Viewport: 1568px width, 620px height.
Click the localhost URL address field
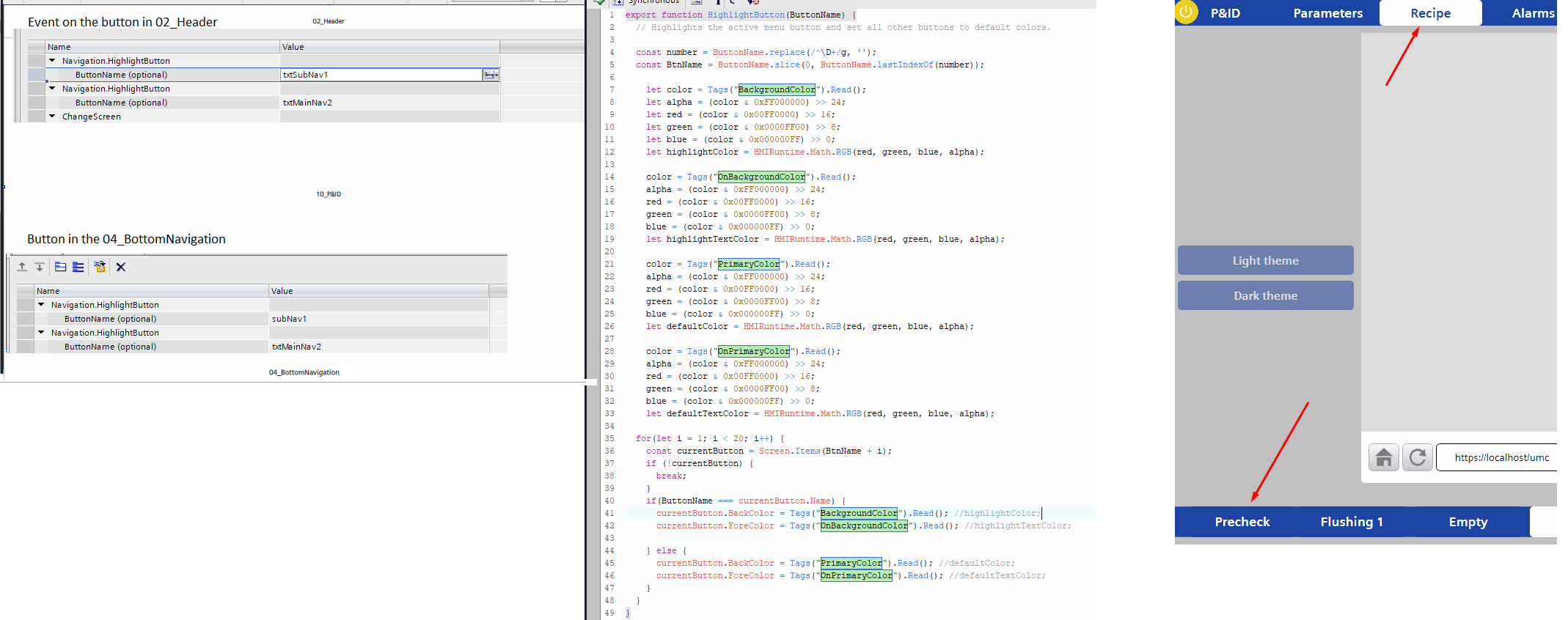tap(1500, 458)
